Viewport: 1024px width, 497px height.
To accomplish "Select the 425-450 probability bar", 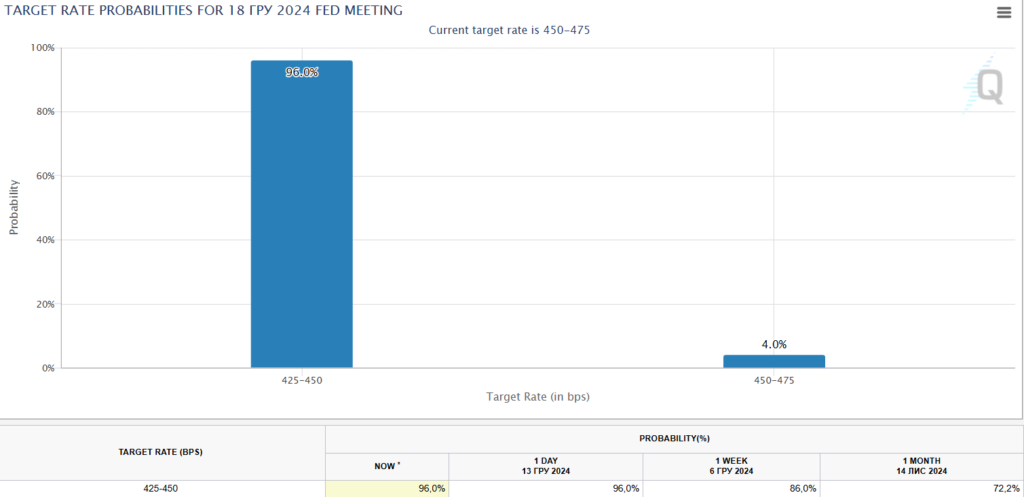I will pos(301,220).
